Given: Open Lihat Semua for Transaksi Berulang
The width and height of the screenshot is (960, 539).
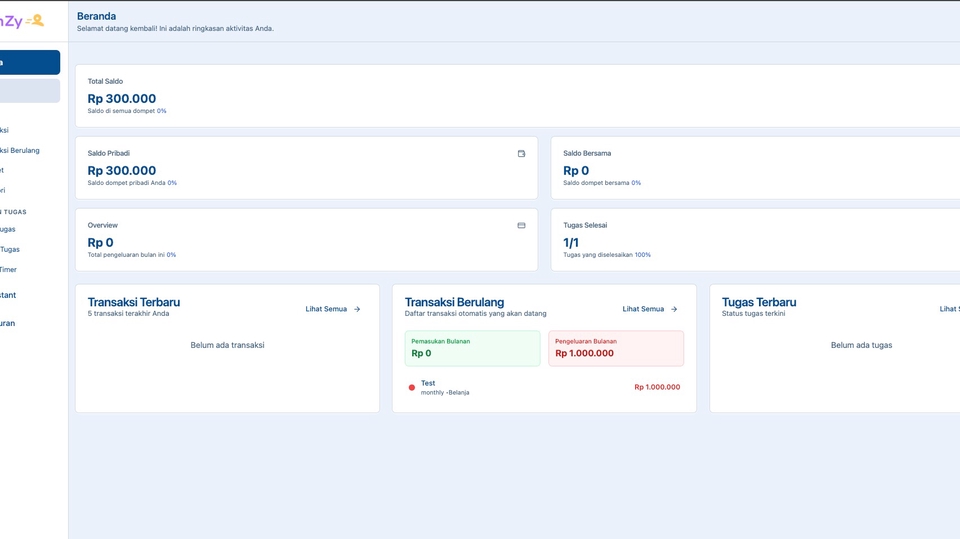Looking at the screenshot, I should click(x=643, y=309).
